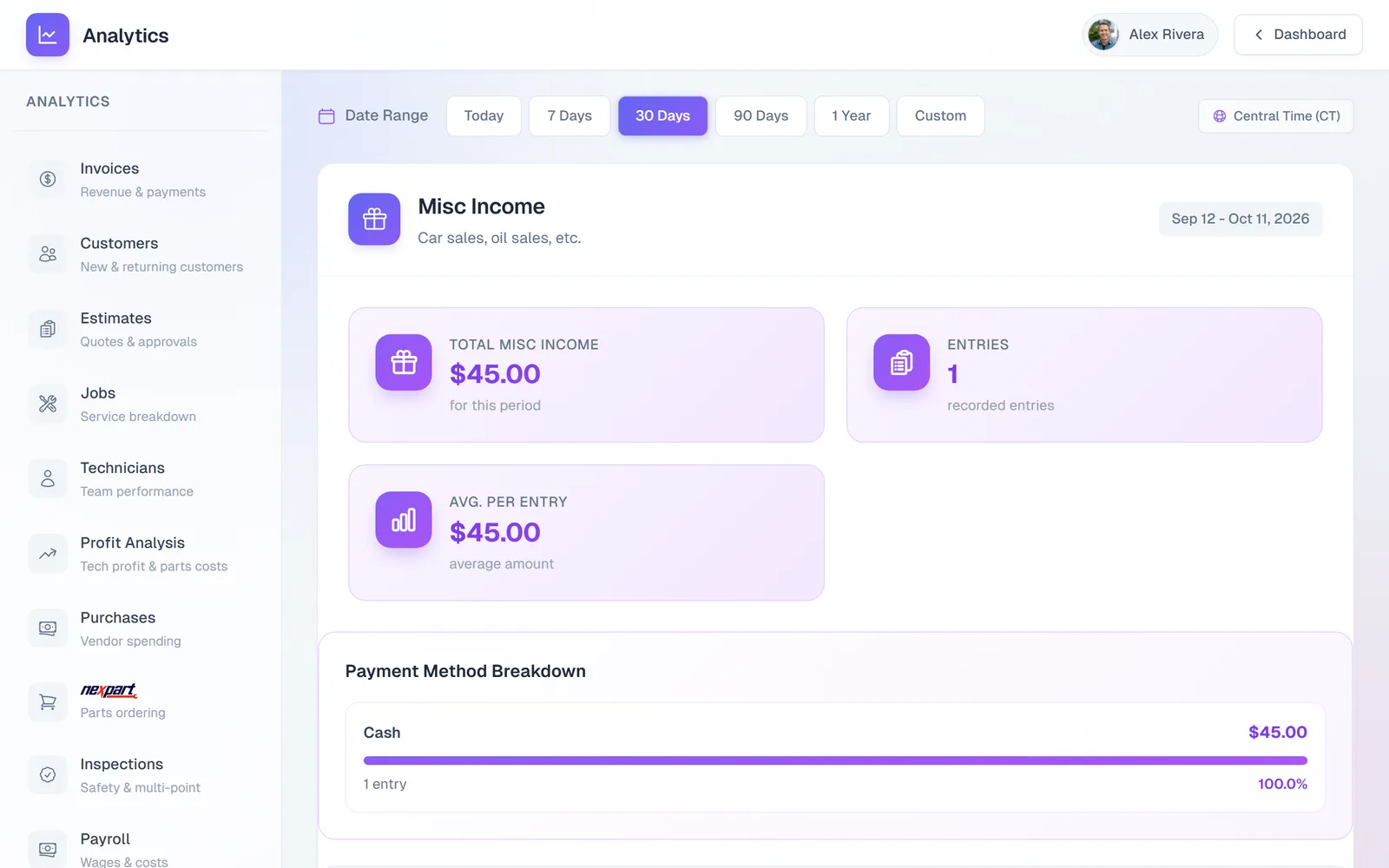Click the globe icon beside Central Time
1389x868 pixels.
tap(1220, 116)
